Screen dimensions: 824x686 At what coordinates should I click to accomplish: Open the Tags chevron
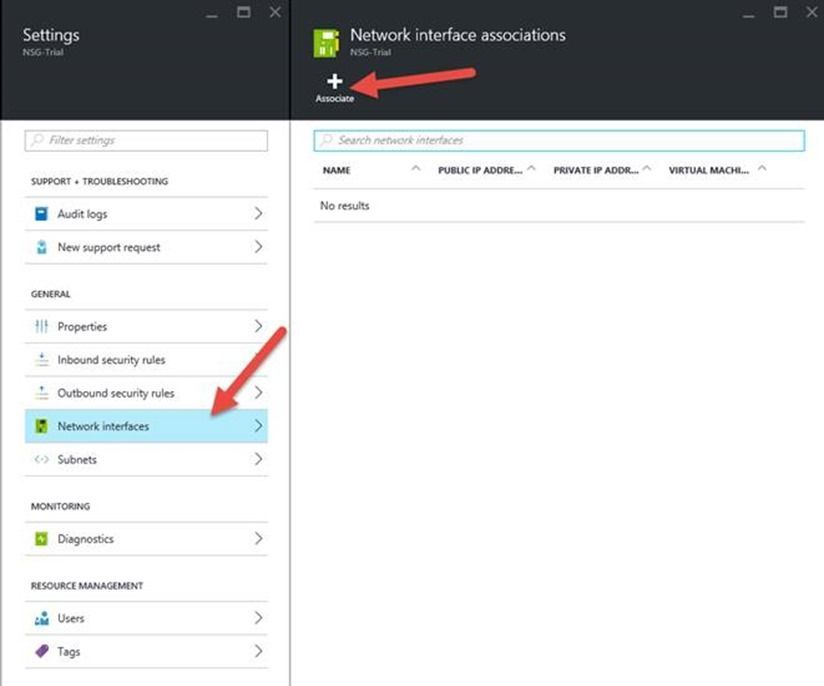click(x=258, y=651)
